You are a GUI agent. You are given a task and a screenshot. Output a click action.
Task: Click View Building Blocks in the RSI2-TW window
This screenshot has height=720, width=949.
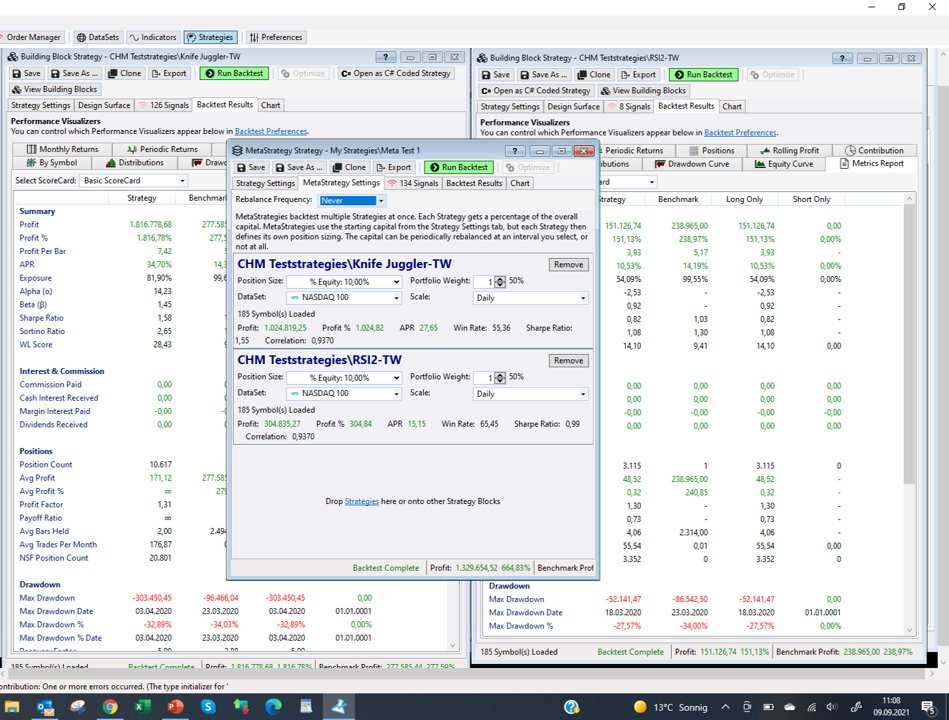(644, 90)
